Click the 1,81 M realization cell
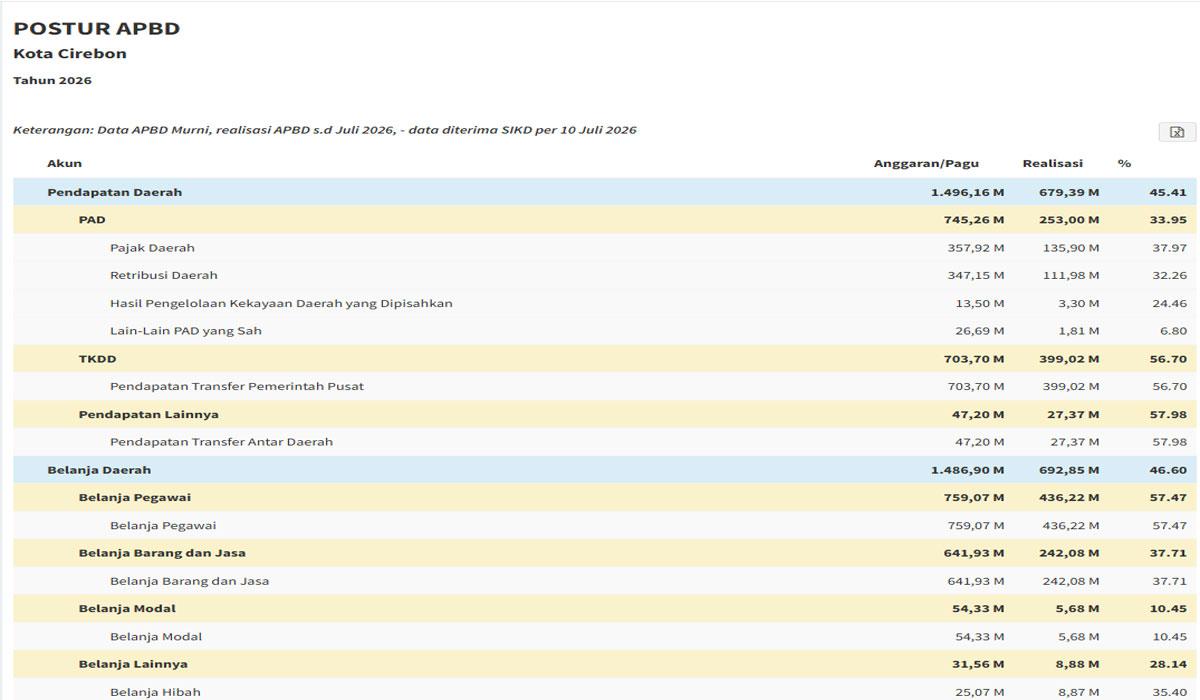1200x700 pixels. tap(1080, 331)
